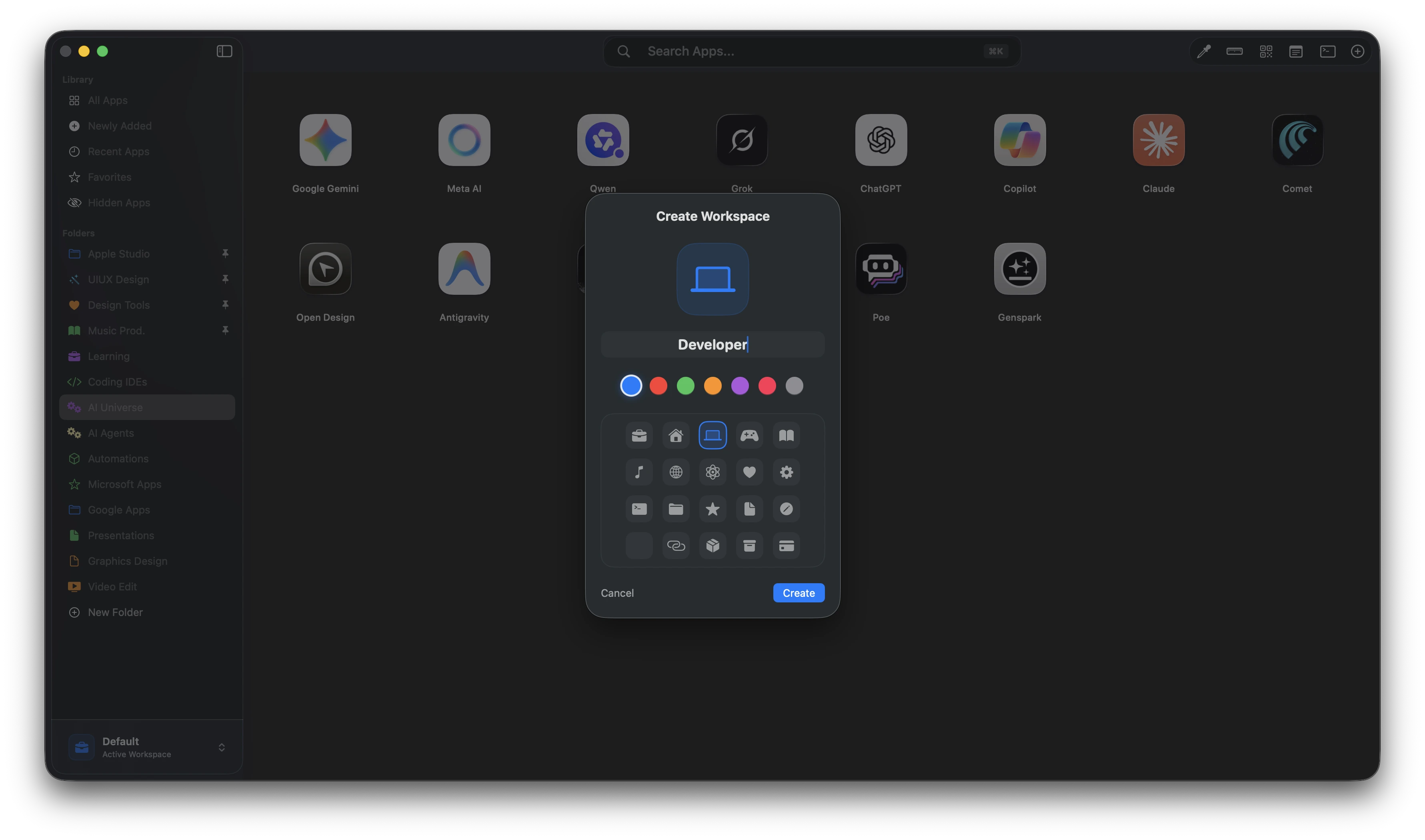Click the workspace name field containing Developer

713,344
